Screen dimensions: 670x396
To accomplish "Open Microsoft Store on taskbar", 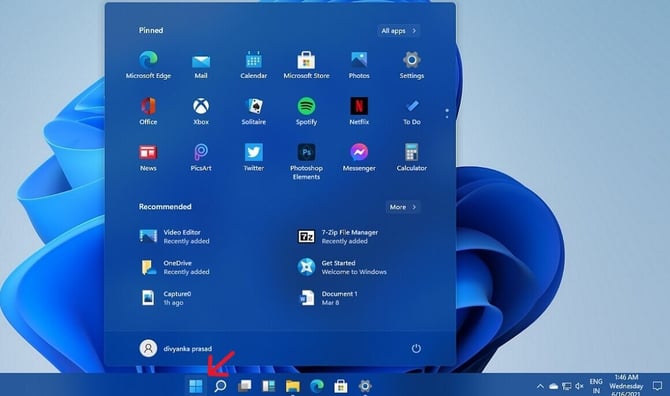I will coord(341,386).
